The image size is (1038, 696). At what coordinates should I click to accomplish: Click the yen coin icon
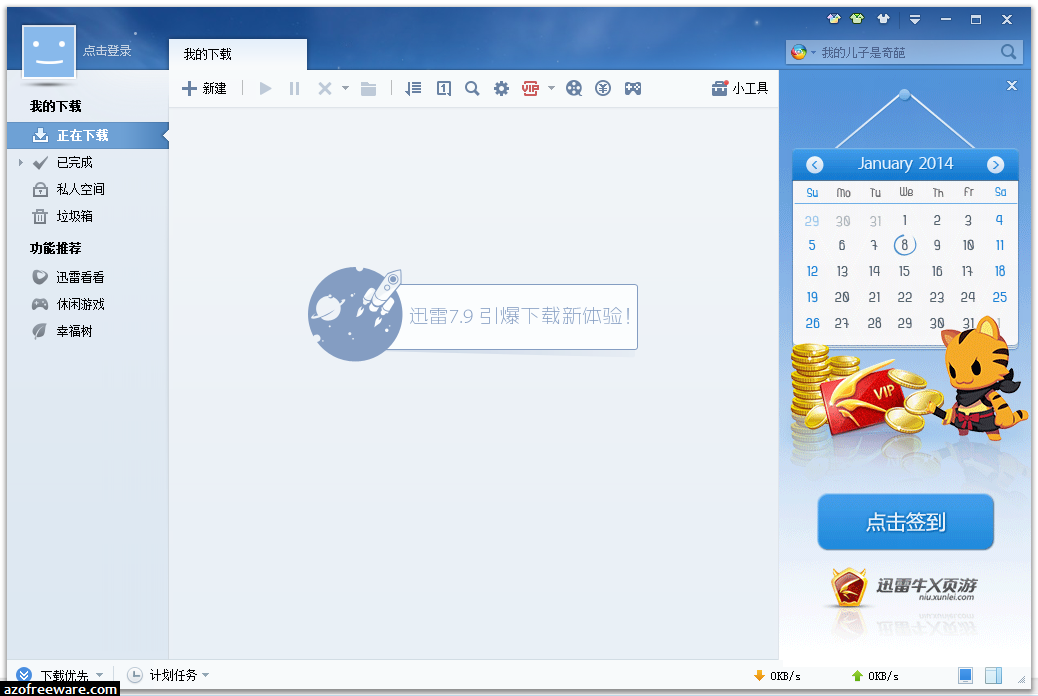[602, 88]
